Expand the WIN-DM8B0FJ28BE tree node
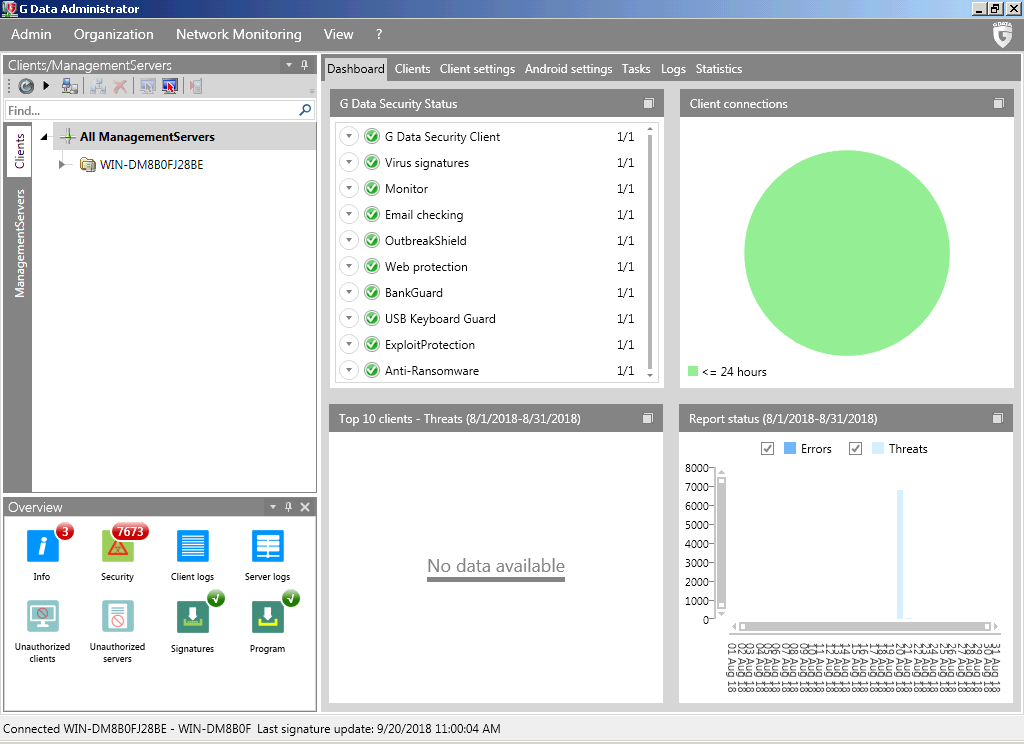The height and width of the screenshot is (744, 1024). click(63, 164)
